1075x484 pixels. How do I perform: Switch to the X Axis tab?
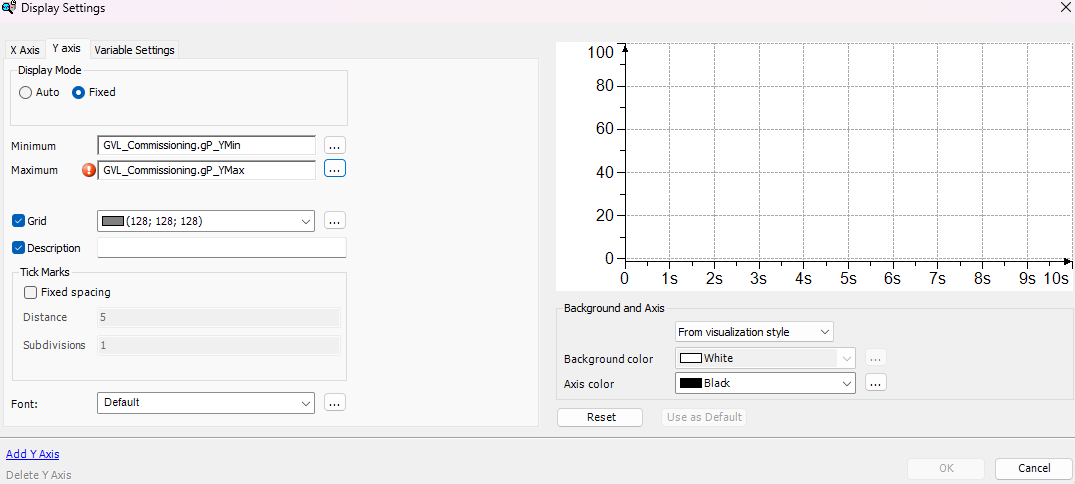(25, 50)
